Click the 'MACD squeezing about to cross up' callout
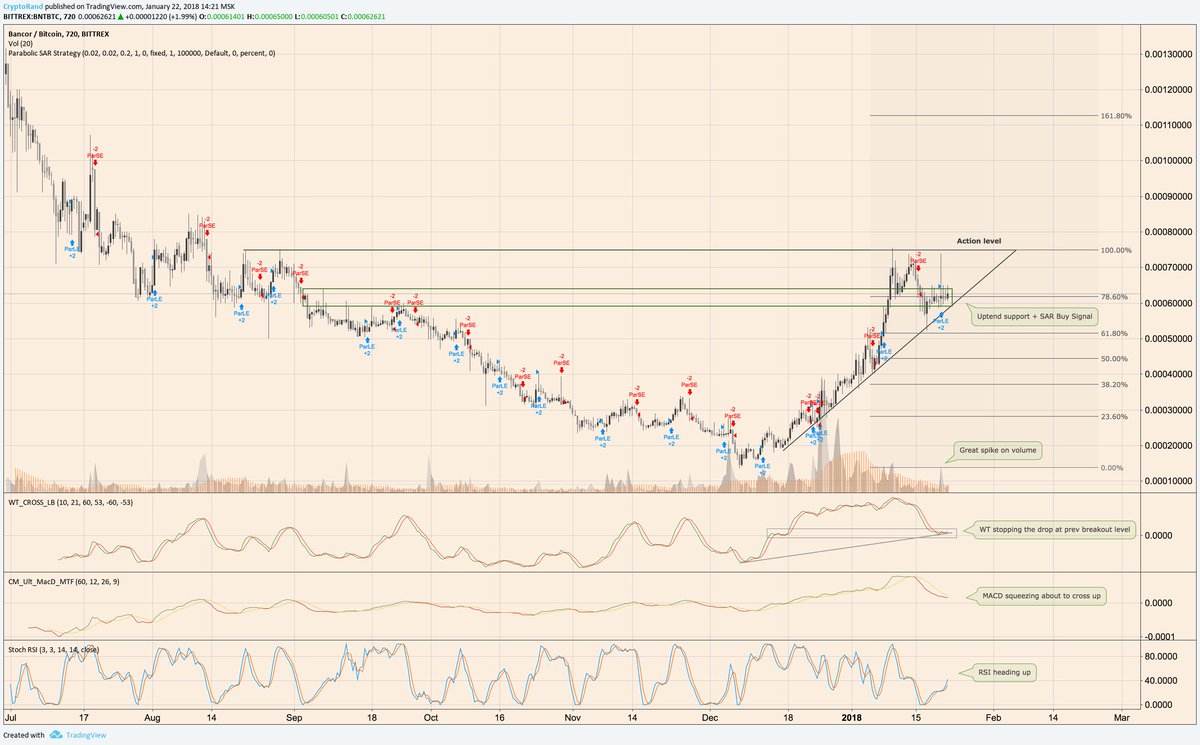 pyautogui.click(x=1041, y=596)
